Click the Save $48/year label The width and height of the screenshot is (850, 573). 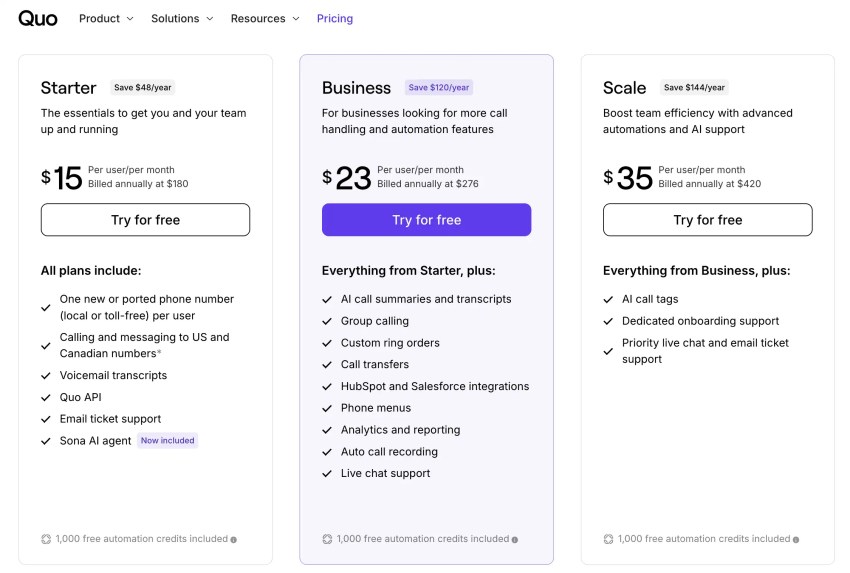pos(143,88)
